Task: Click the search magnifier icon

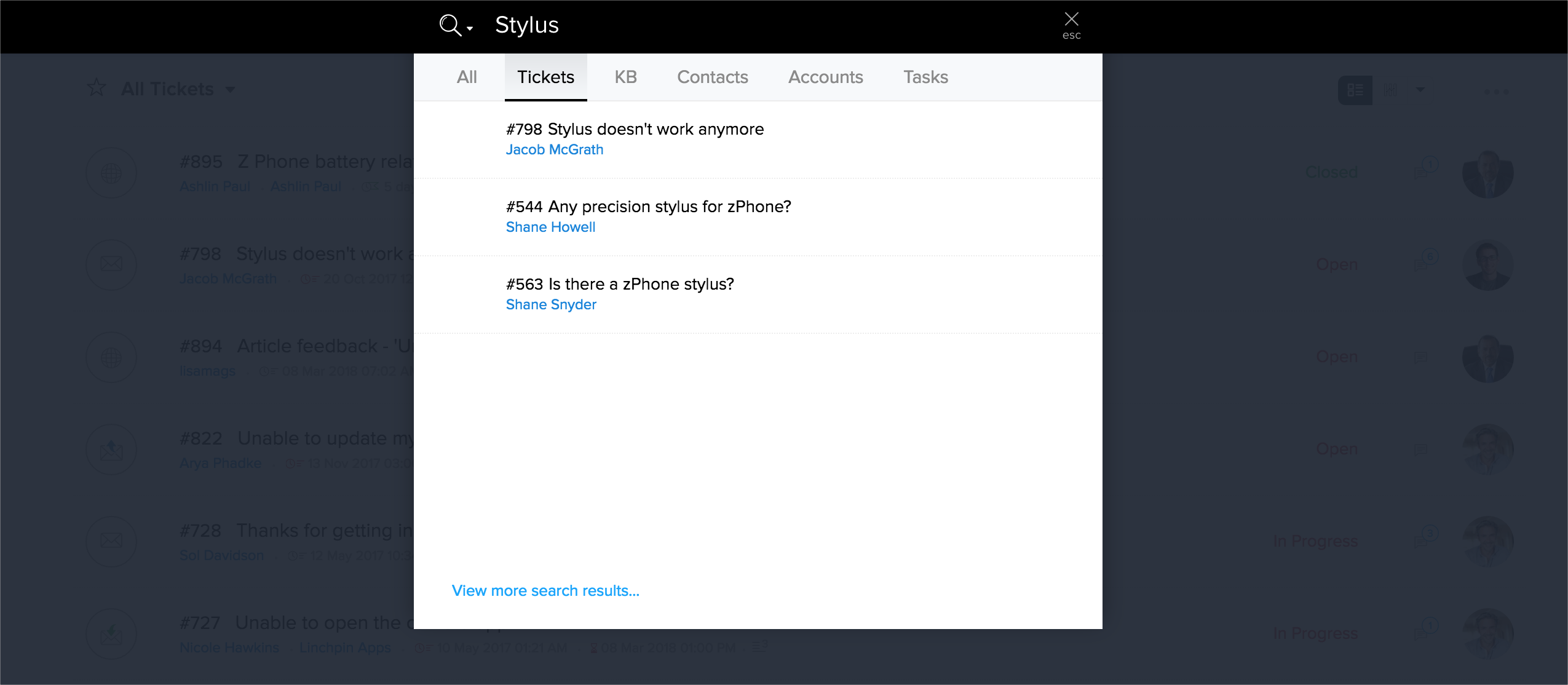Action: coord(449,25)
